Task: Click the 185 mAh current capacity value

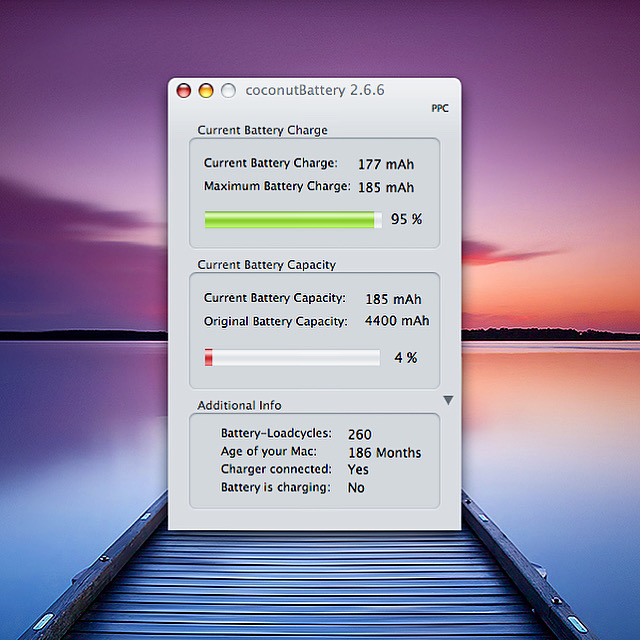Action: coord(393,299)
